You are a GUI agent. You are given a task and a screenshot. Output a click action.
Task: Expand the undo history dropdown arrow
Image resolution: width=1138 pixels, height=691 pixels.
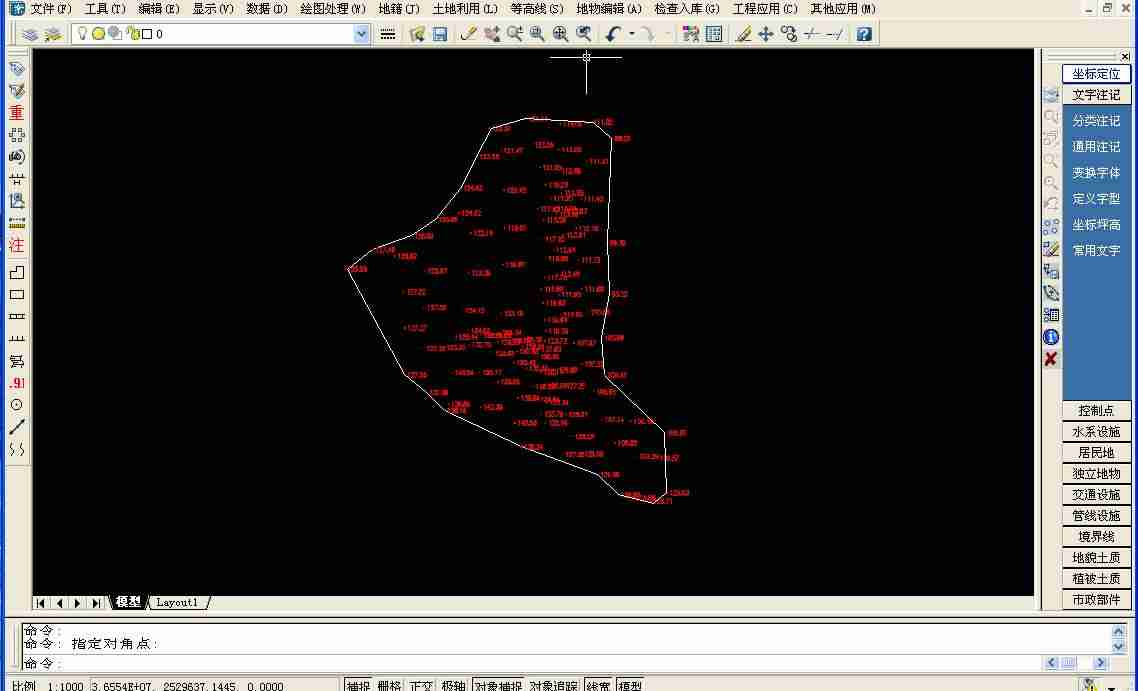(x=632, y=34)
